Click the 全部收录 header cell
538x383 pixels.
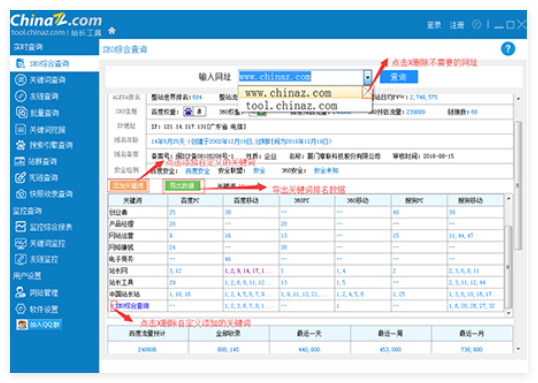pos(229,333)
